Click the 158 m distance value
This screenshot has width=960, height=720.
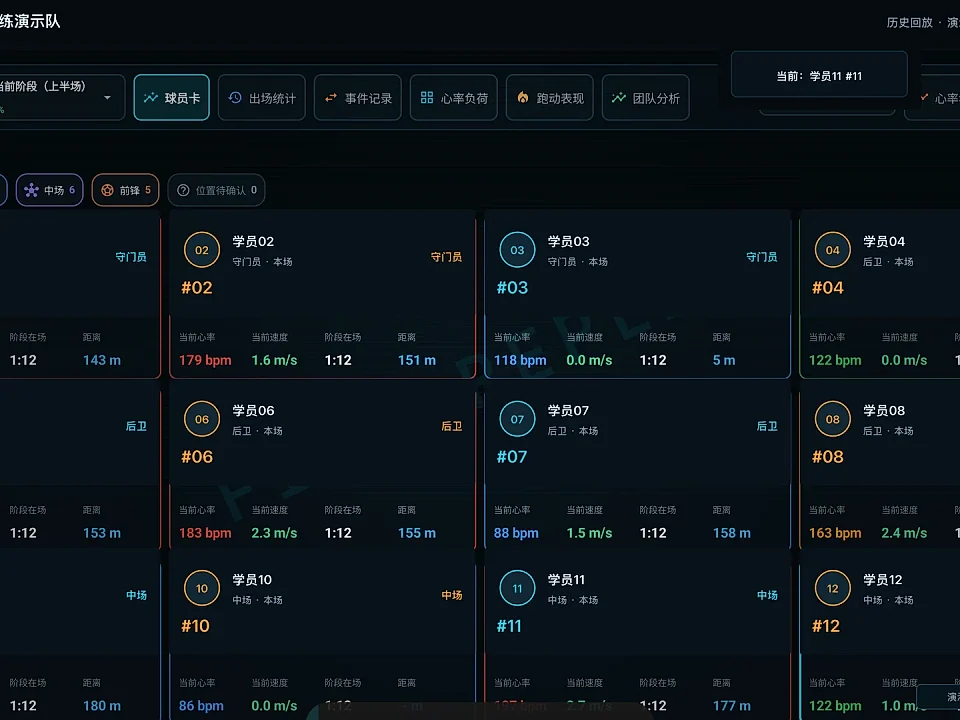tap(732, 533)
